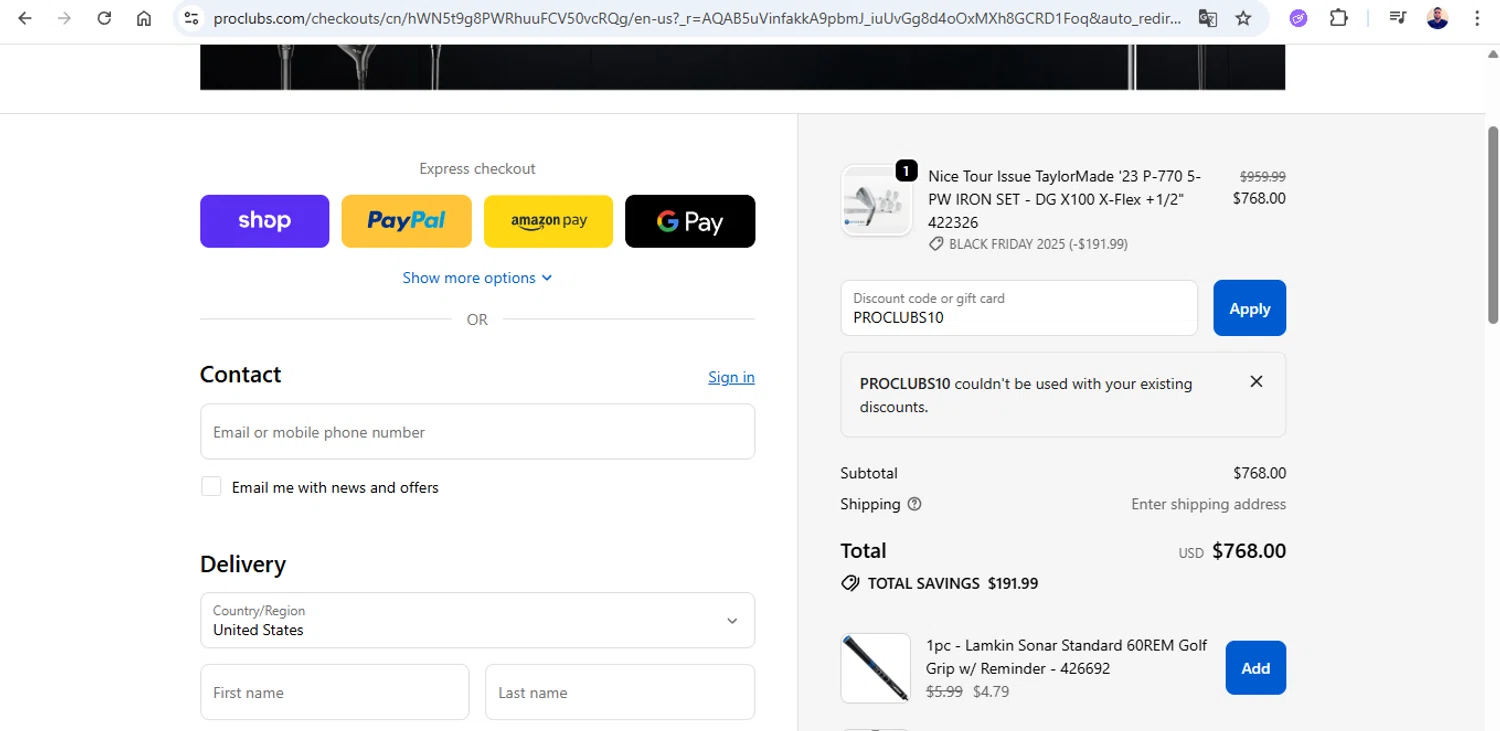This screenshot has height=731, width=1500.
Task: Click the Sign in link
Action: click(731, 377)
